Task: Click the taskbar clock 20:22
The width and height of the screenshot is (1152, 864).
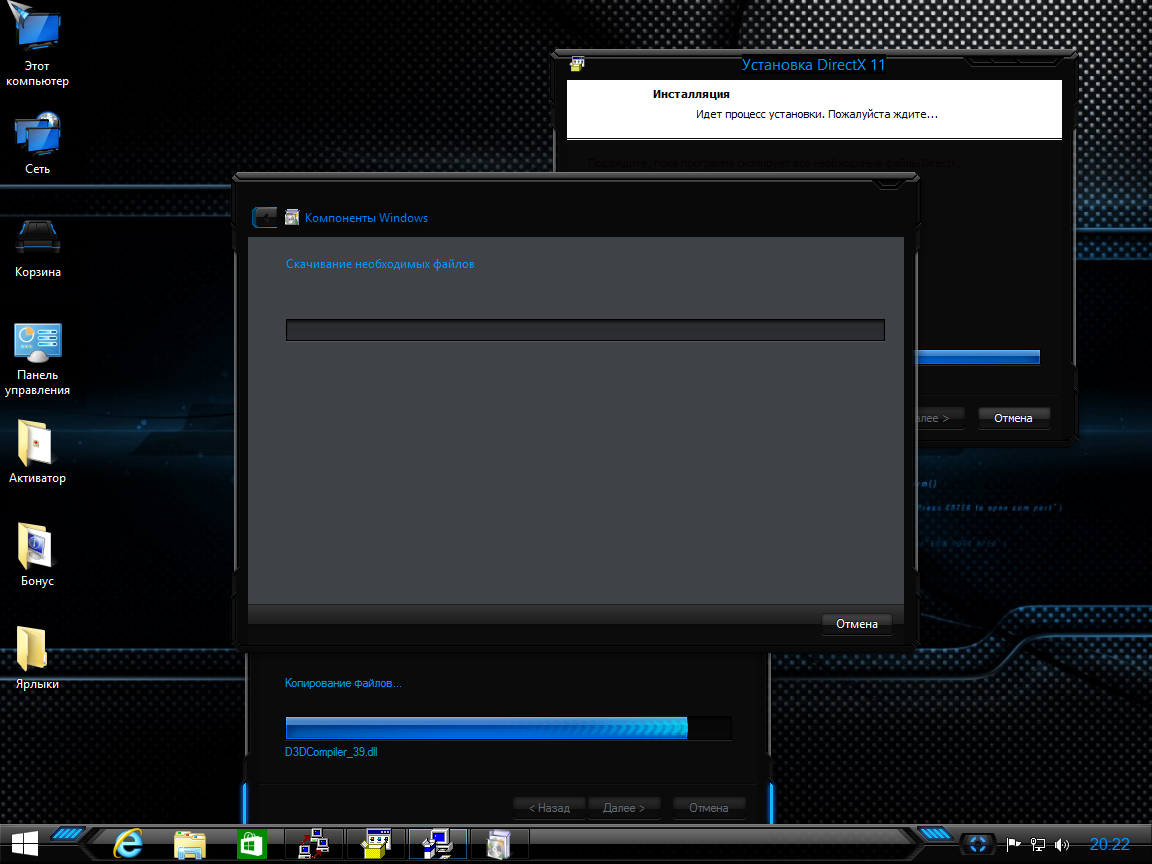Action: click(x=1109, y=845)
